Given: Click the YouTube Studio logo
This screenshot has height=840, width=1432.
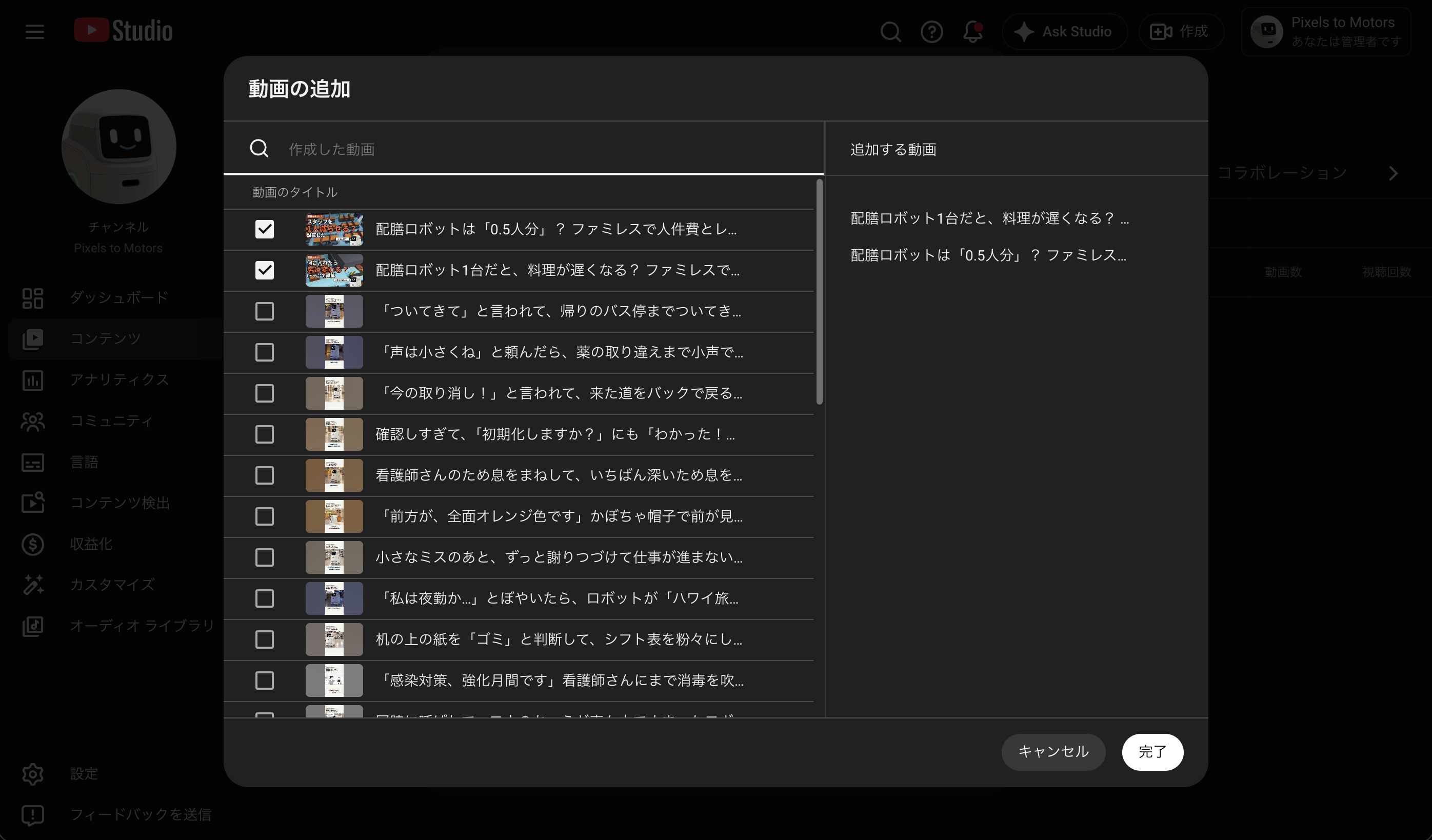Looking at the screenshot, I should 123,31.
